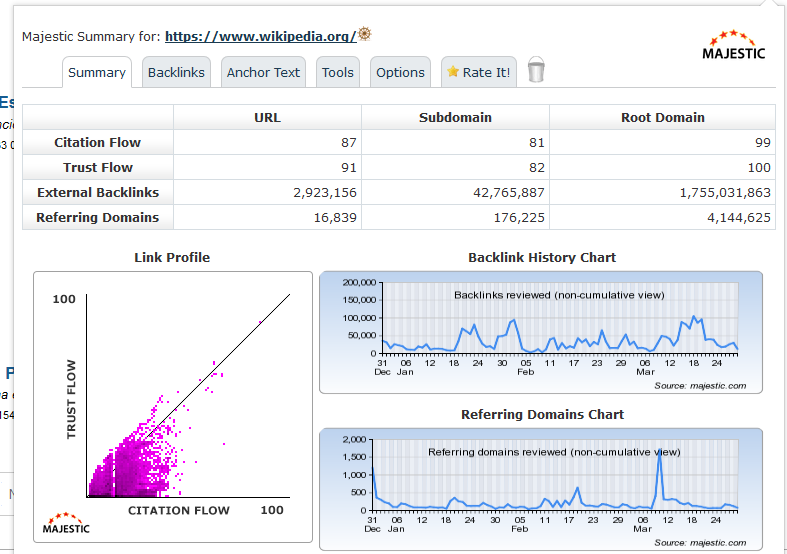Click the CITATION FLOW axis label
The image size is (787, 554).
click(x=179, y=510)
